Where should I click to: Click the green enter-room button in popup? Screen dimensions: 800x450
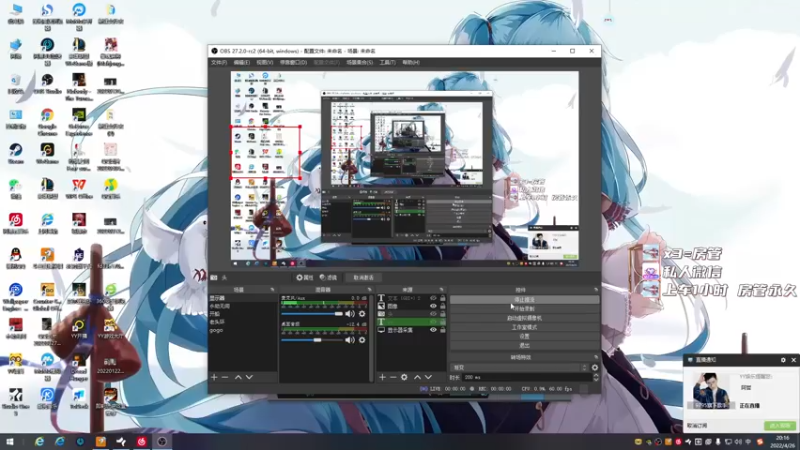pos(779,426)
